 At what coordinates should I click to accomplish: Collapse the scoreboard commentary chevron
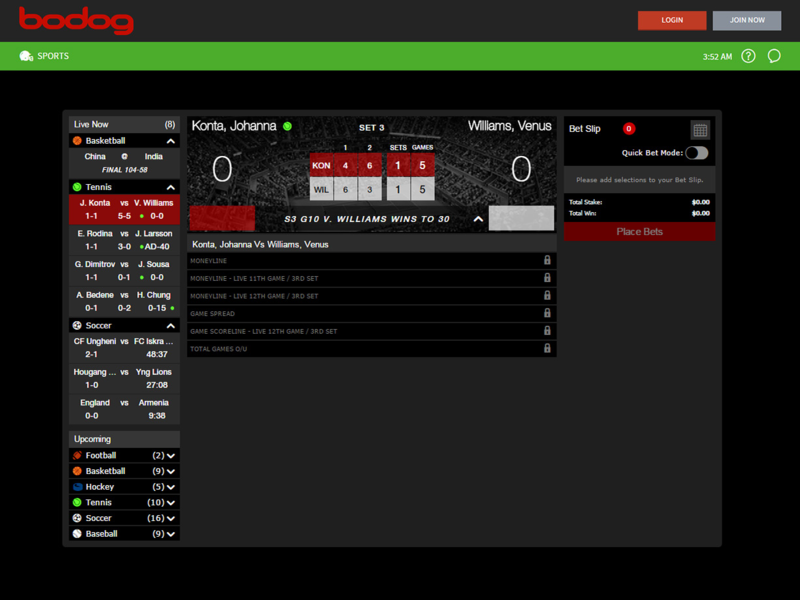tap(478, 219)
